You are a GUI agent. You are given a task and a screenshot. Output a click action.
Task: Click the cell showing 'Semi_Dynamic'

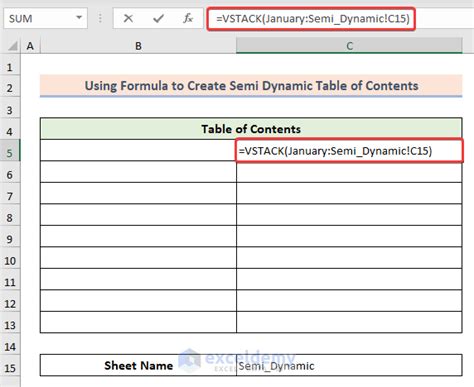click(349, 365)
